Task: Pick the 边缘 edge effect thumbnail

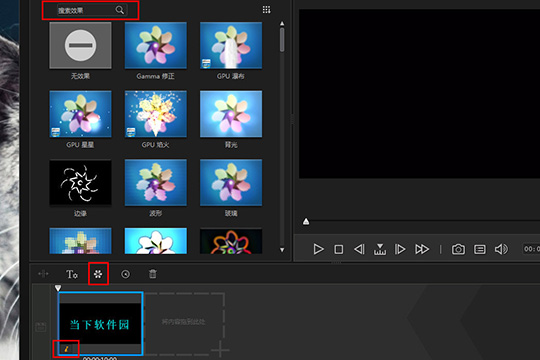Action: [x=80, y=183]
